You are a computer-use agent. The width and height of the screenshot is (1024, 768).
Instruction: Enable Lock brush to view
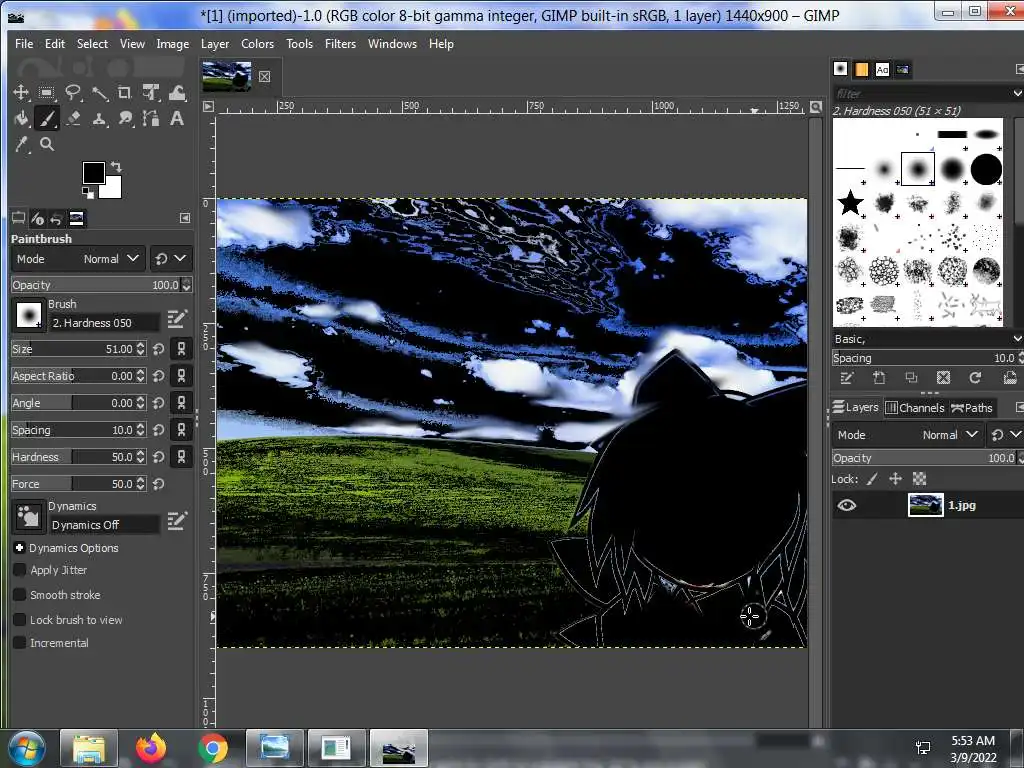click(20, 620)
